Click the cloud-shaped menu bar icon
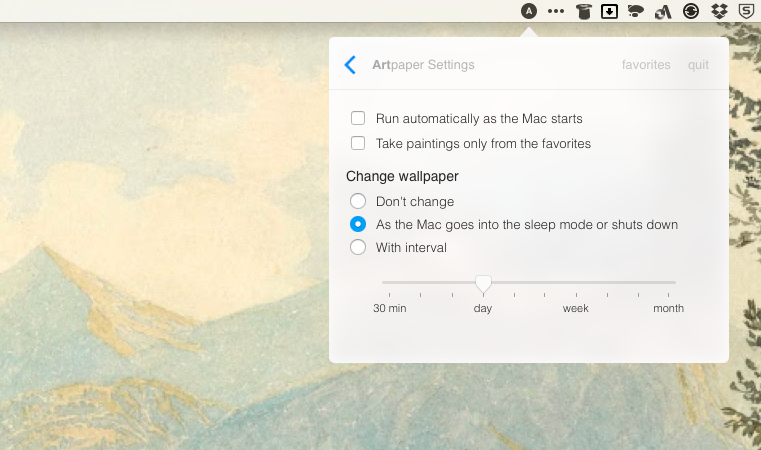 pos(635,11)
